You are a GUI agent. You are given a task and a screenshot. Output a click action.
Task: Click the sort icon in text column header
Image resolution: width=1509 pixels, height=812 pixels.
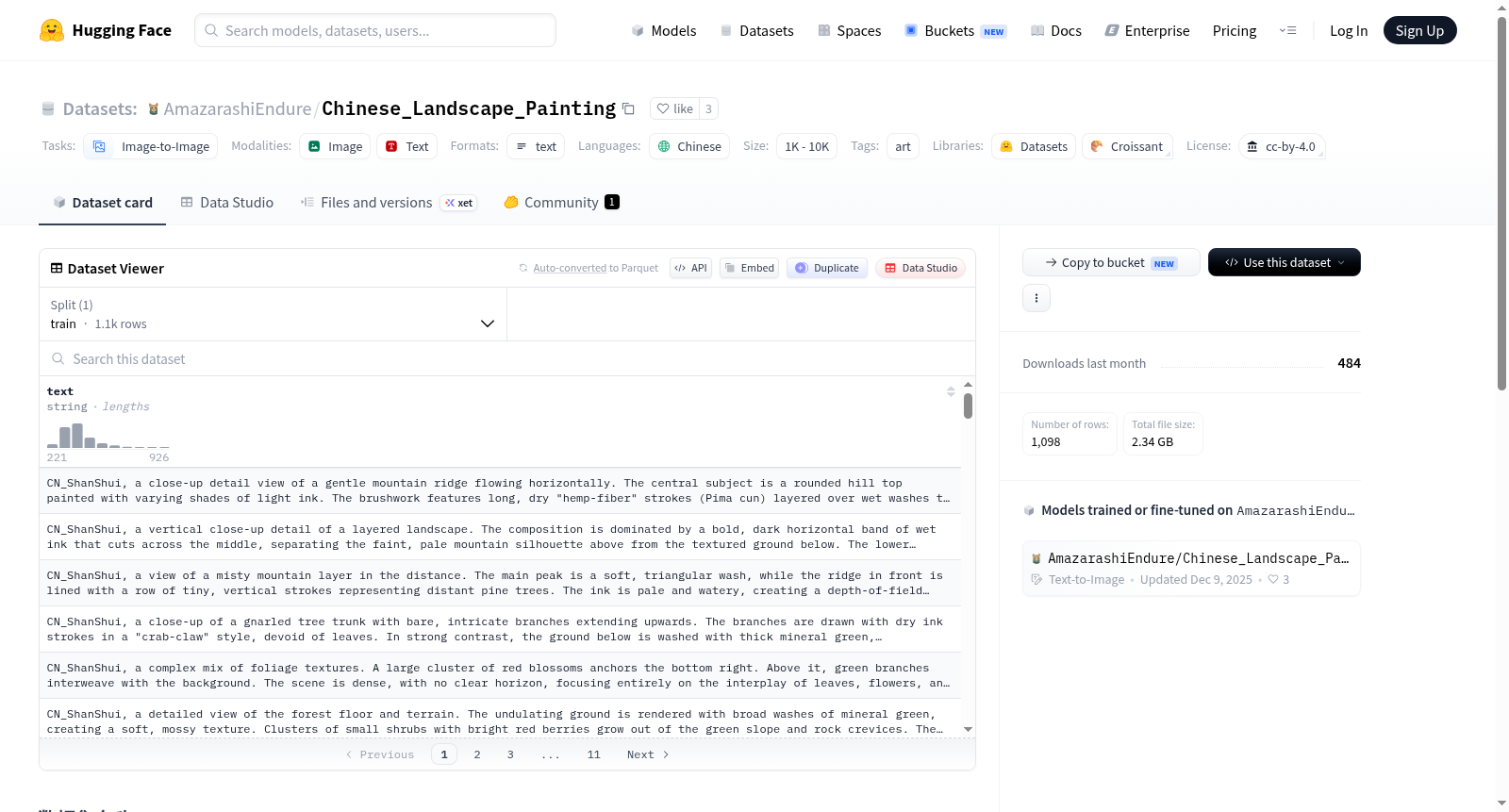(x=951, y=391)
